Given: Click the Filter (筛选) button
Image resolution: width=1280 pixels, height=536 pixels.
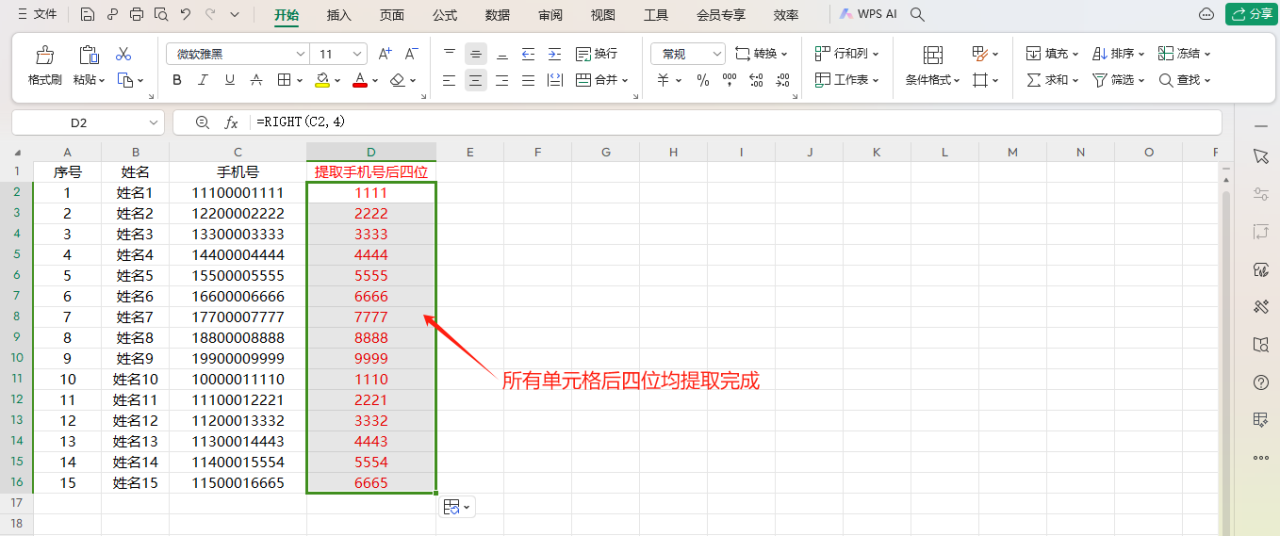Looking at the screenshot, I should coord(1120,80).
